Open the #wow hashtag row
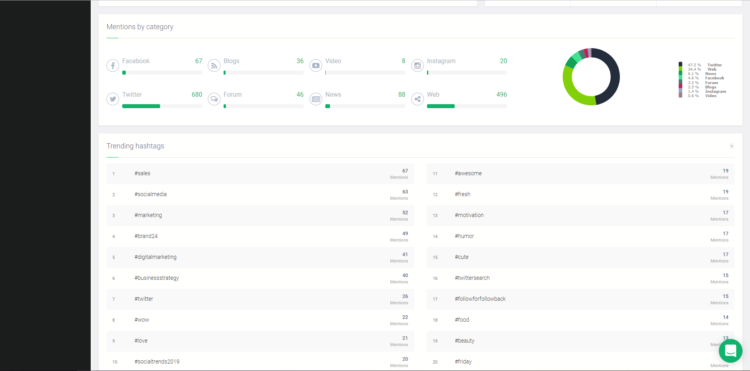This screenshot has width=750, height=371. (260, 320)
